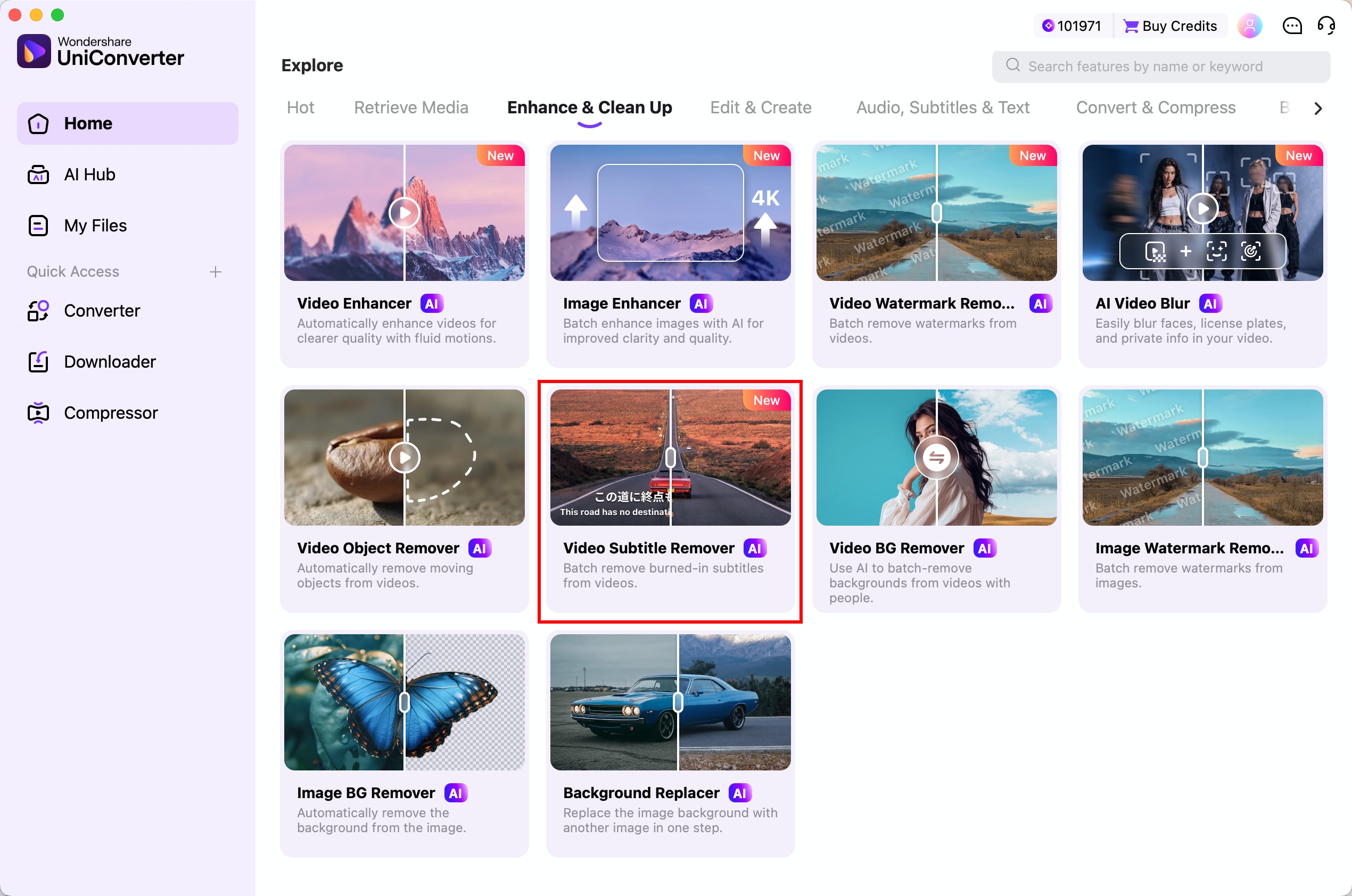Click the Wondershare UniConverter logo

tap(101, 52)
